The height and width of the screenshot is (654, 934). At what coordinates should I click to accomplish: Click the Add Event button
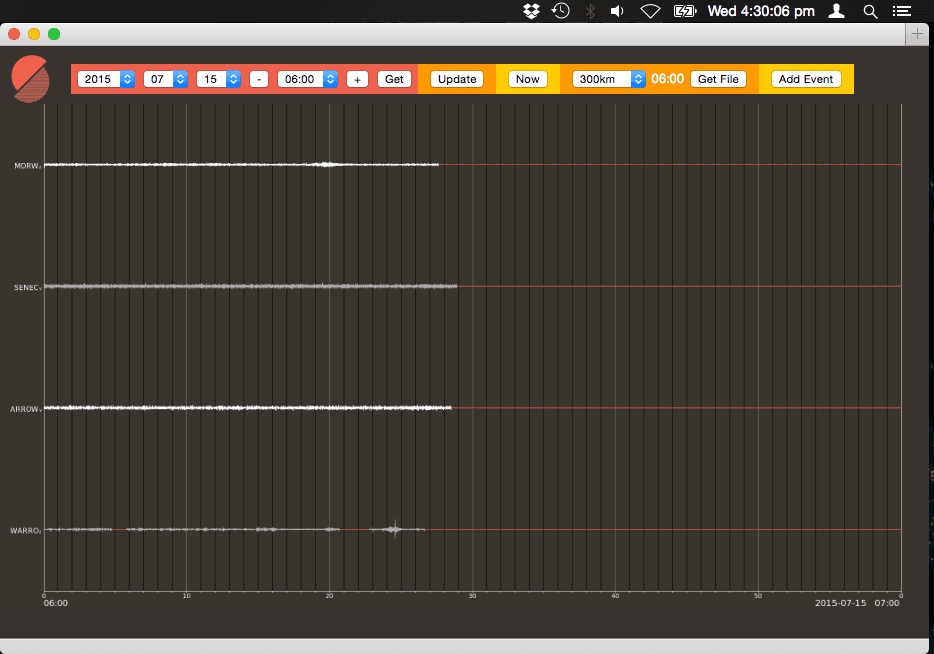806,79
